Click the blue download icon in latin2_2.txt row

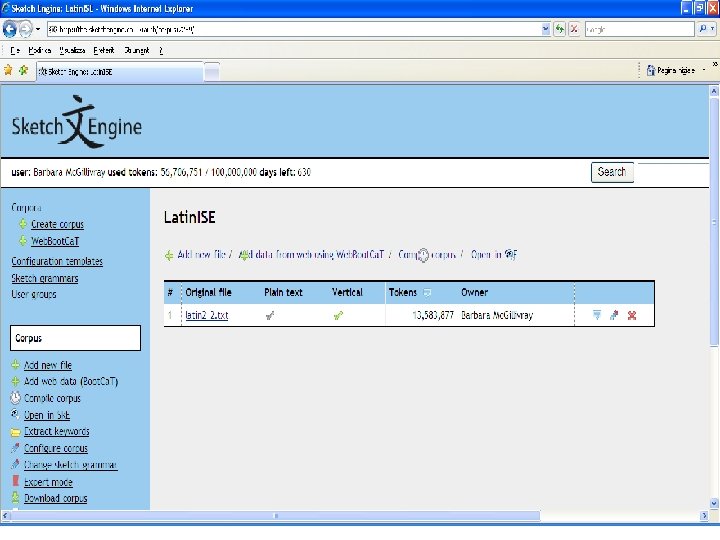(596, 315)
